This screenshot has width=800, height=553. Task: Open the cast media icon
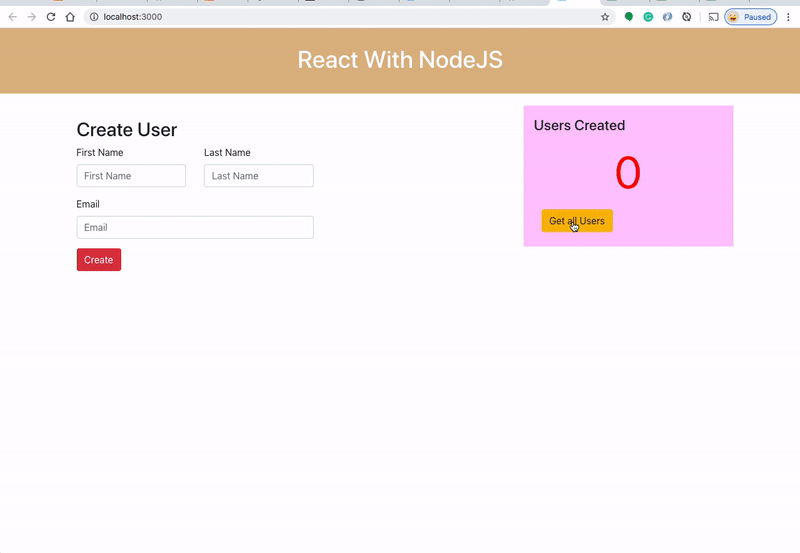[x=713, y=17]
